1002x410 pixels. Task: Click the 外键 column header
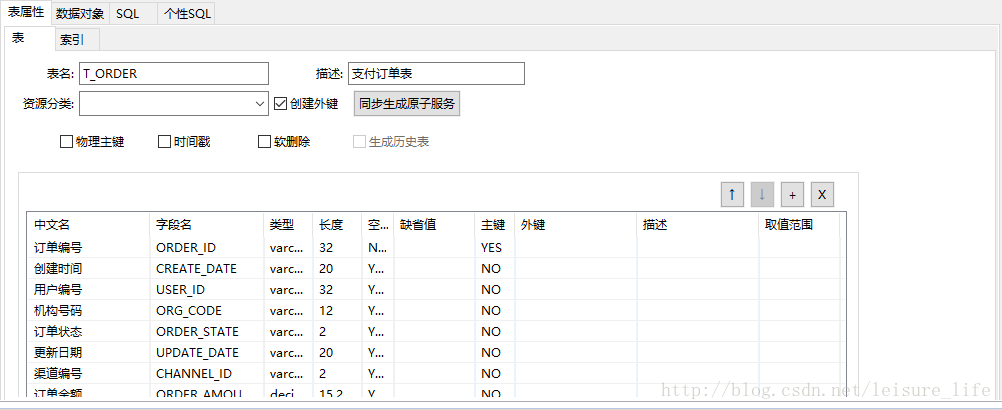click(x=576, y=225)
